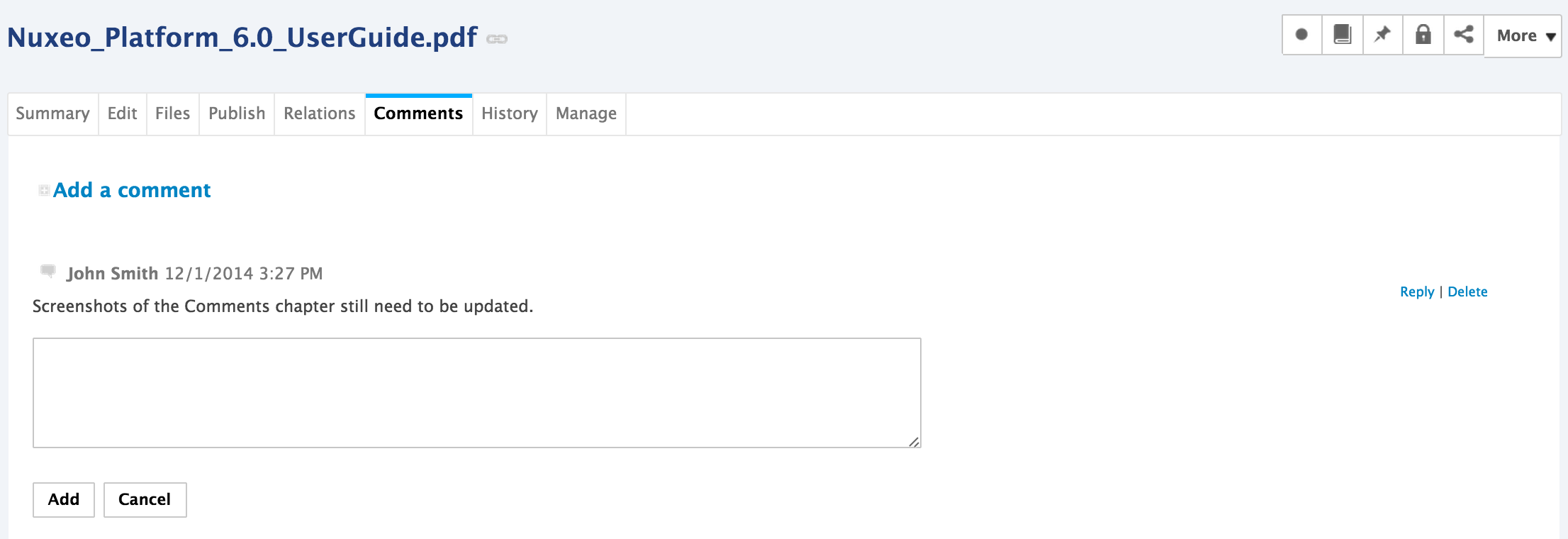This screenshot has width=1568, height=539.
Task: Go to the Files tab
Action: point(172,113)
